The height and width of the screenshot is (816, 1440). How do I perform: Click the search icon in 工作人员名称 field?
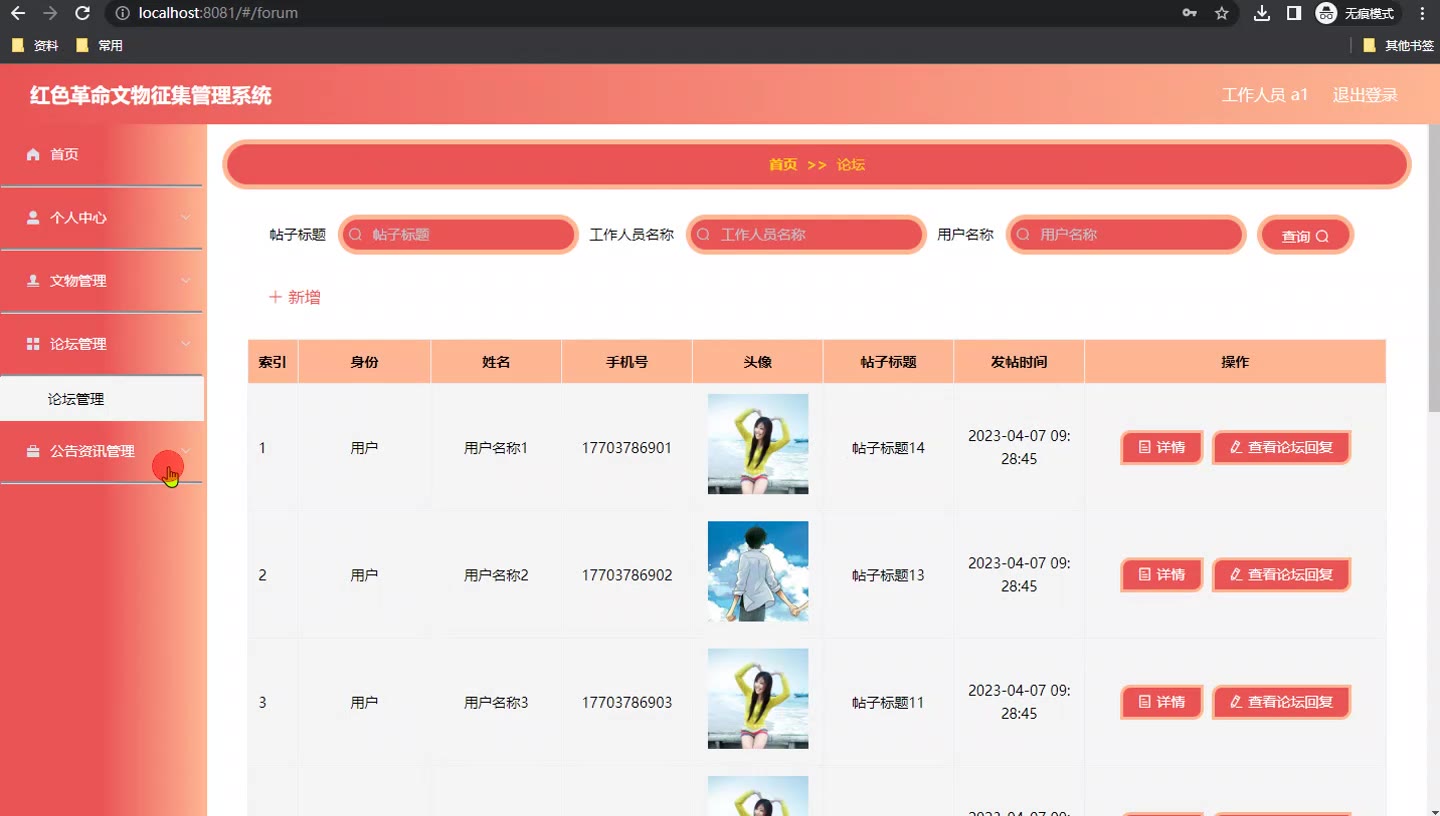(x=703, y=234)
